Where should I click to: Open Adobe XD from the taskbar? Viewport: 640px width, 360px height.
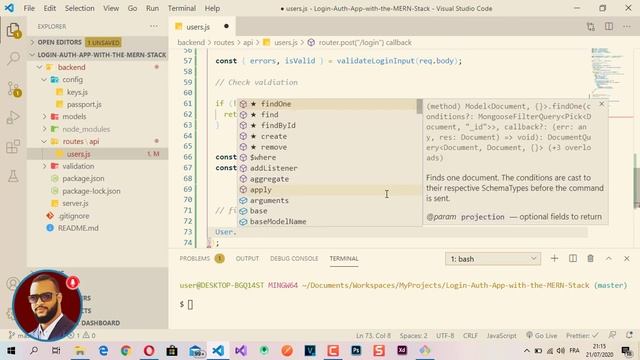coord(402,351)
